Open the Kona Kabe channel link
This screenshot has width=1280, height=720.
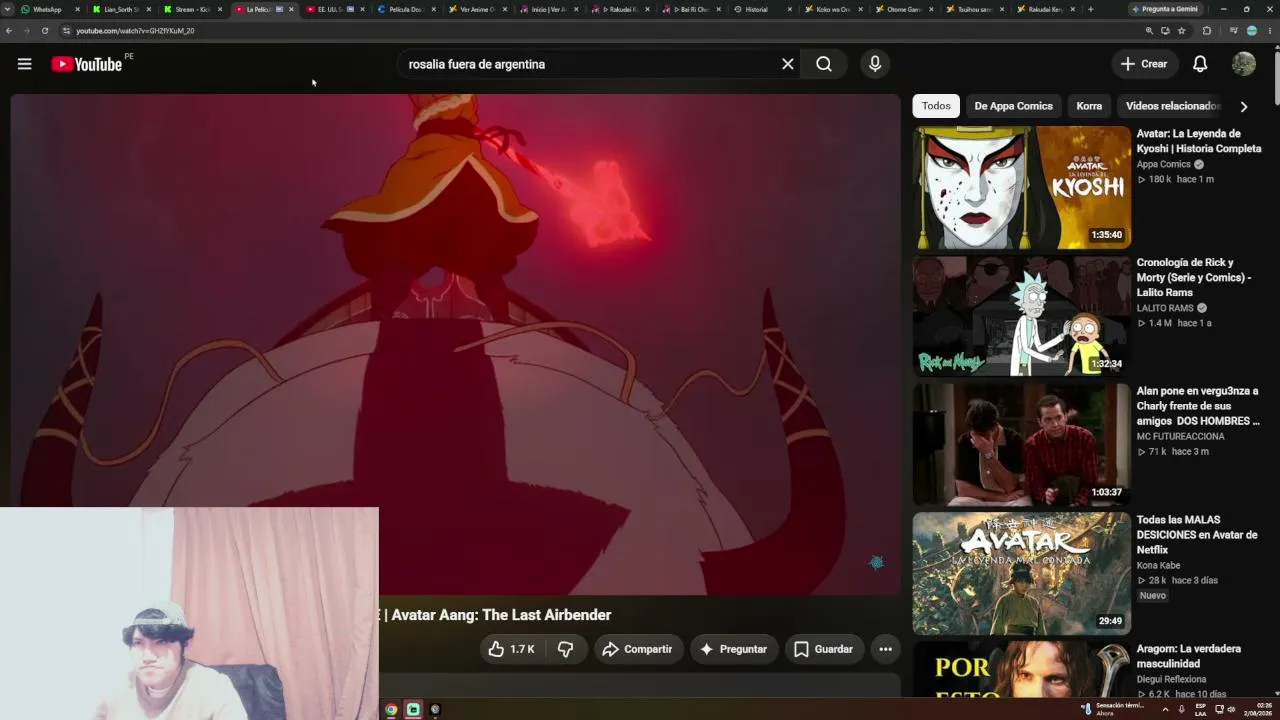(x=1158, y=565)
